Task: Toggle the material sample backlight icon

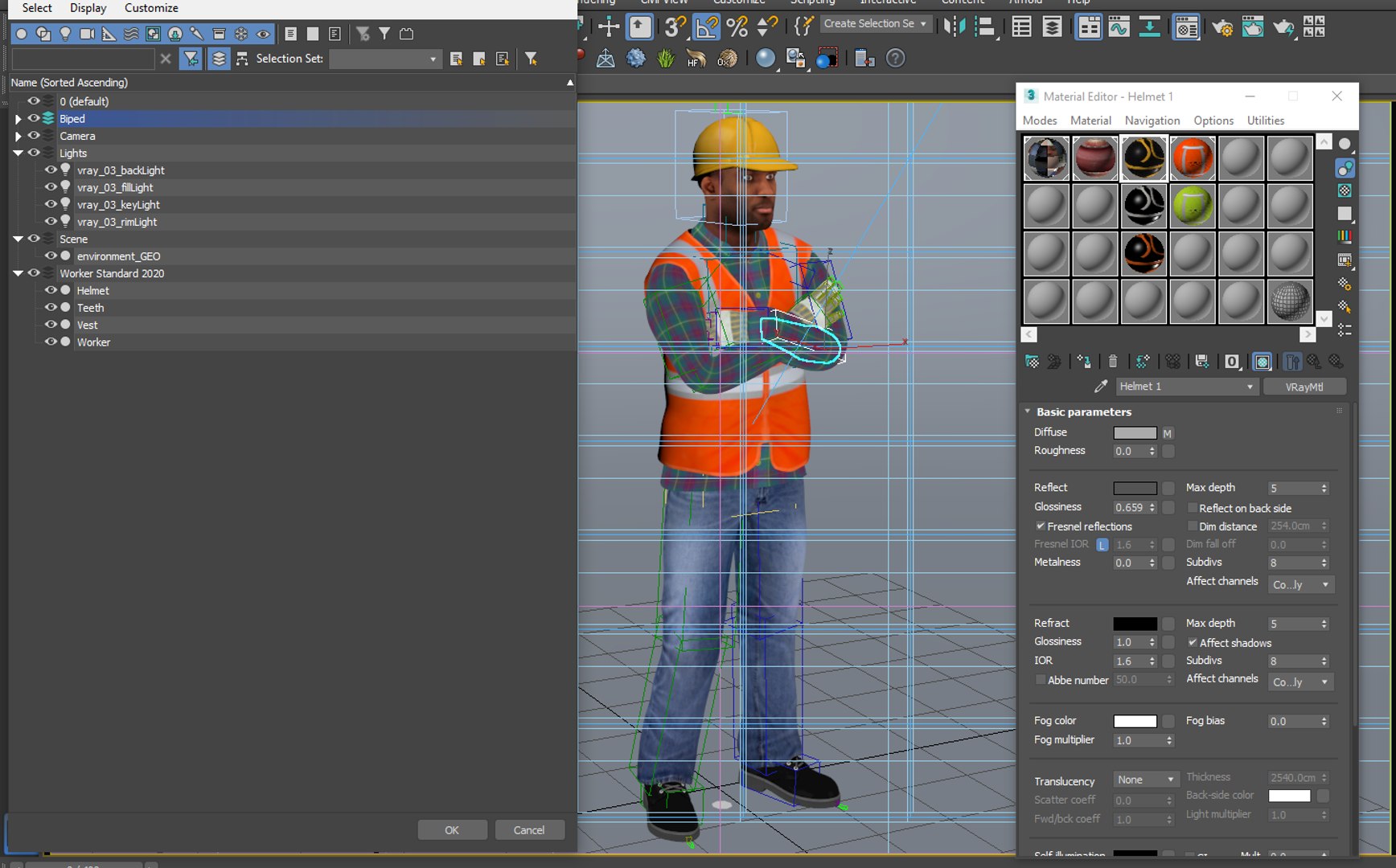Action: pos(1345,168)
